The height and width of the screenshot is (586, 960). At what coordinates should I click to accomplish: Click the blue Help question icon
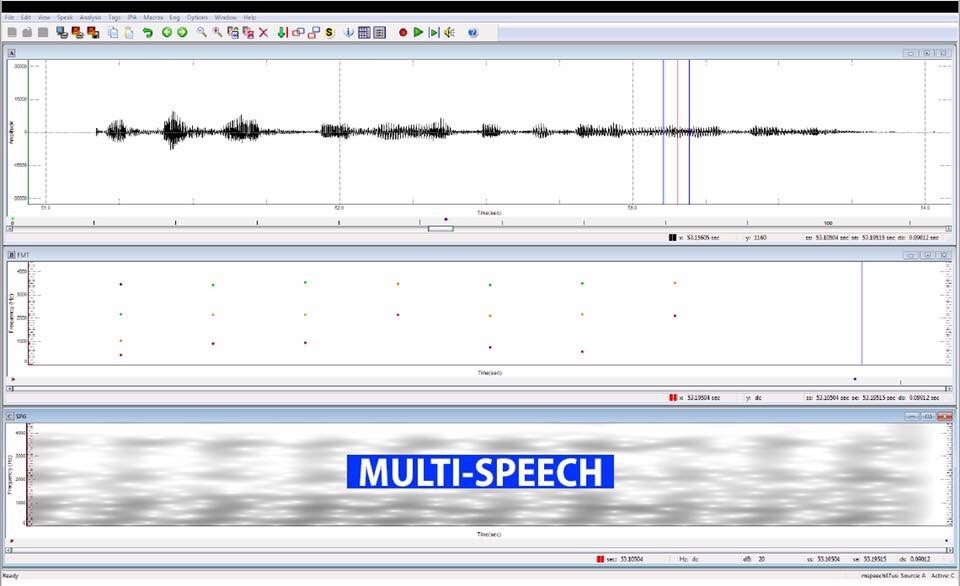pos(473,32)
